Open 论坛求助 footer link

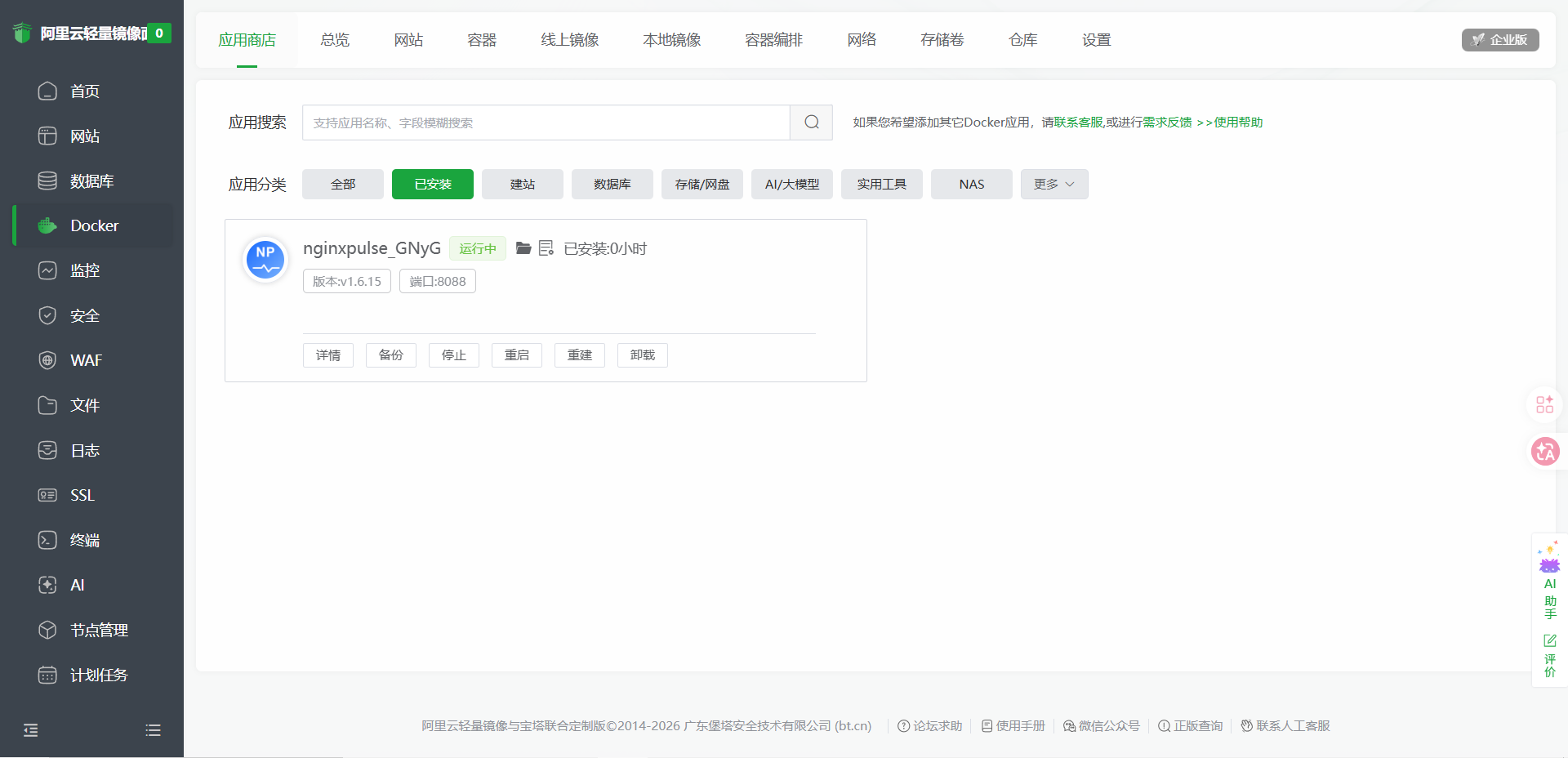pyautogui.click(x=930, y=725)
